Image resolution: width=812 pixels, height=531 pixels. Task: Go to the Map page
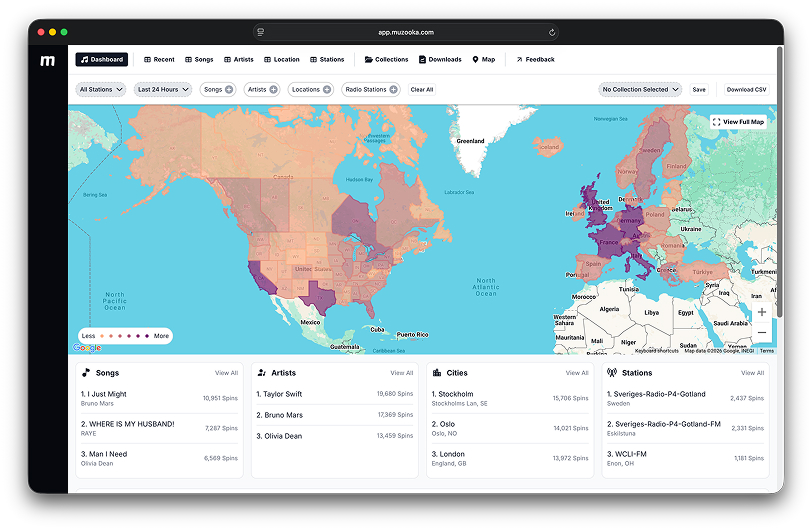[x=484, y=60]
